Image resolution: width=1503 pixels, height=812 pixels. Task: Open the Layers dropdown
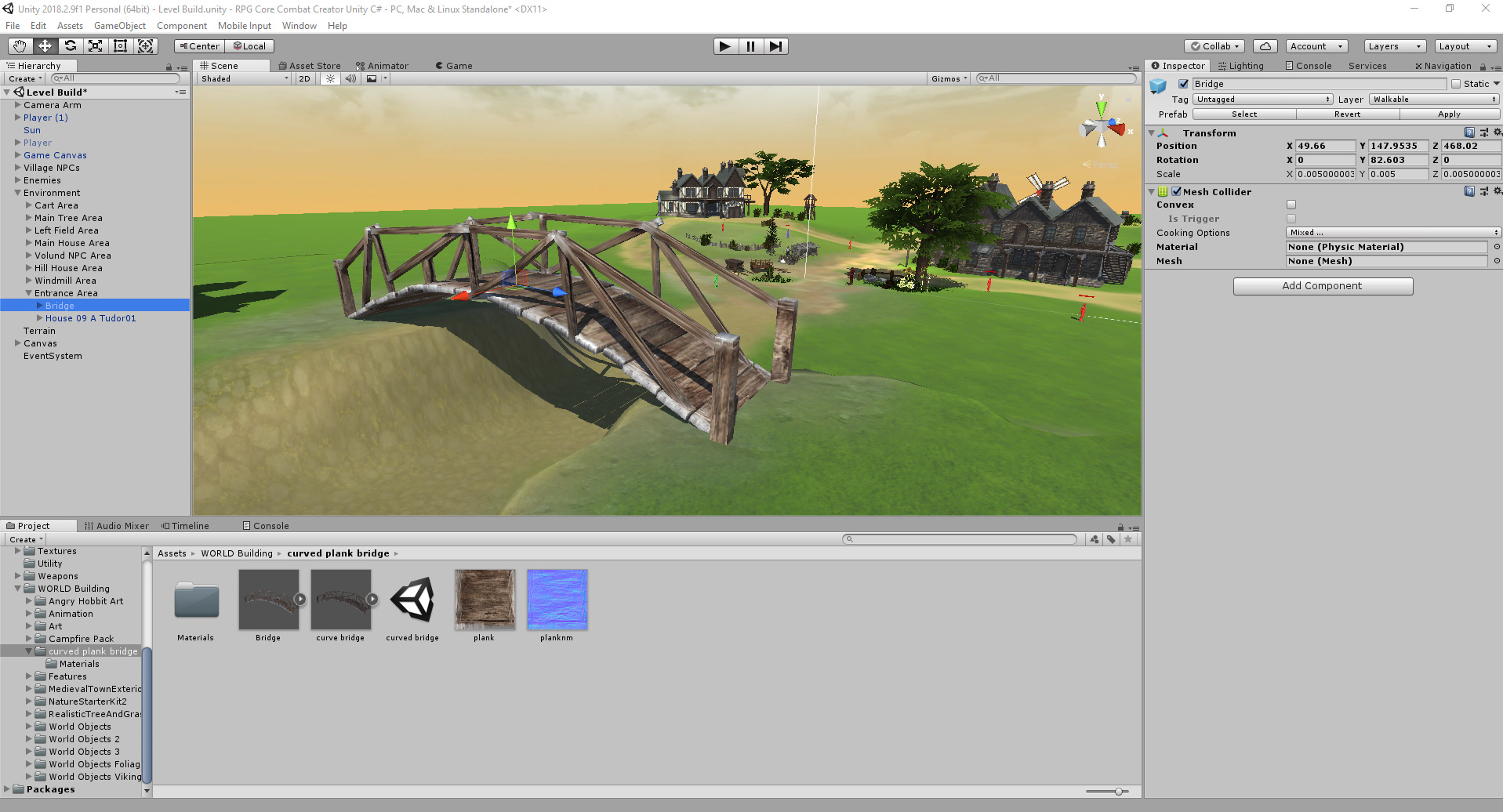pyautogui.click(x=1394, y=46)
